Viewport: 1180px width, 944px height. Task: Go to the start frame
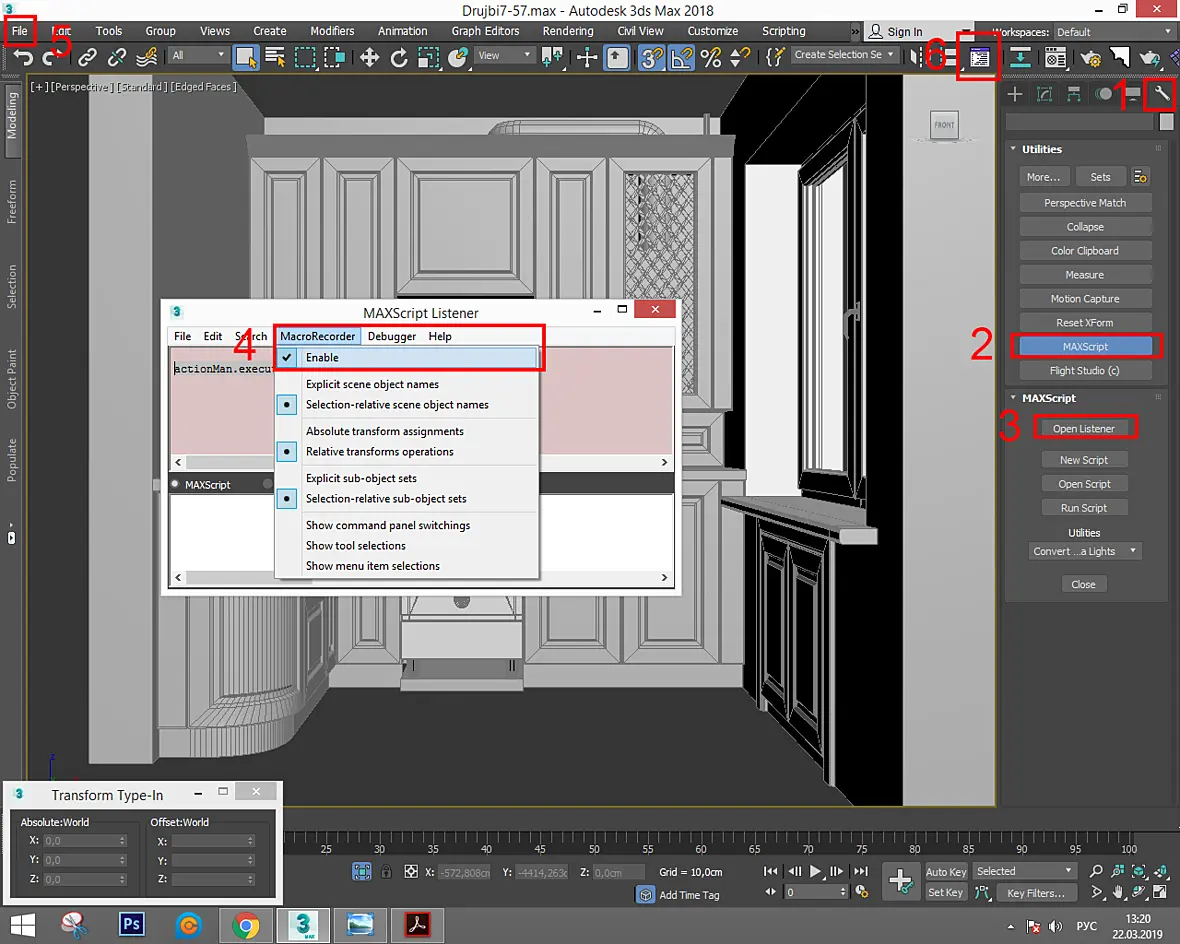(771, 871)
